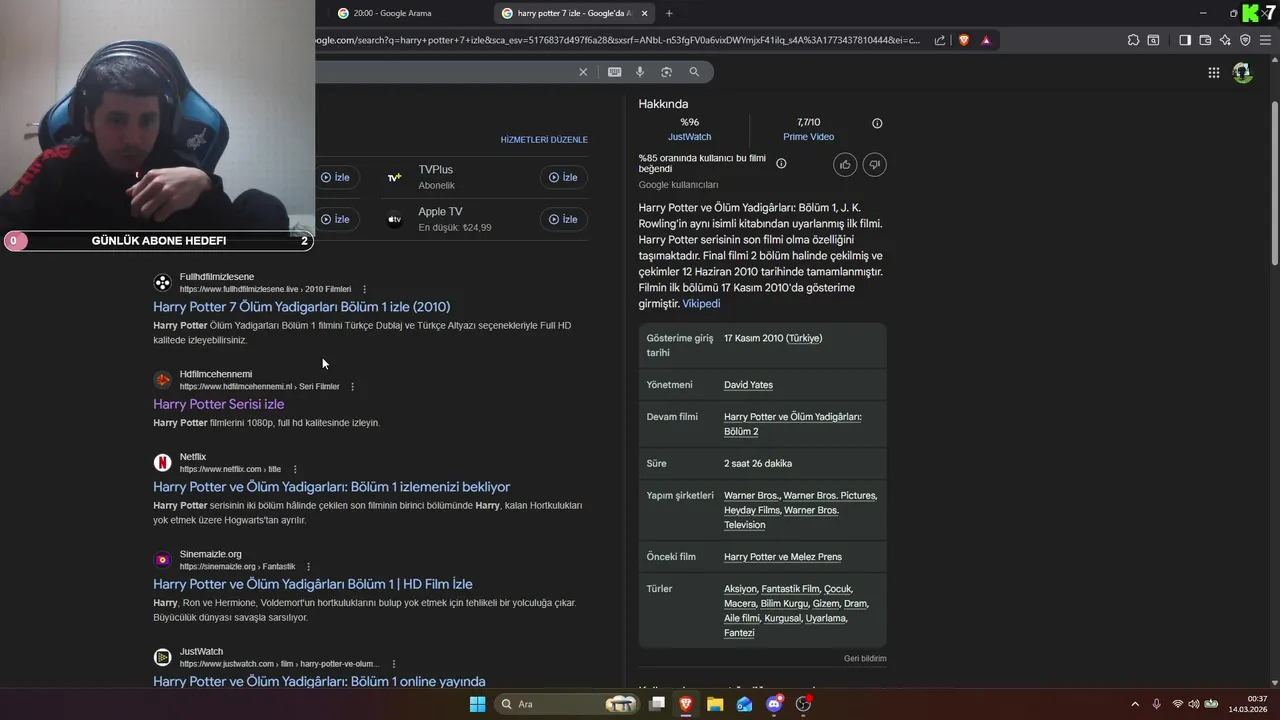
Task: Click the taskbar 'Ara' search box
Action: click(x=566, y=704)
